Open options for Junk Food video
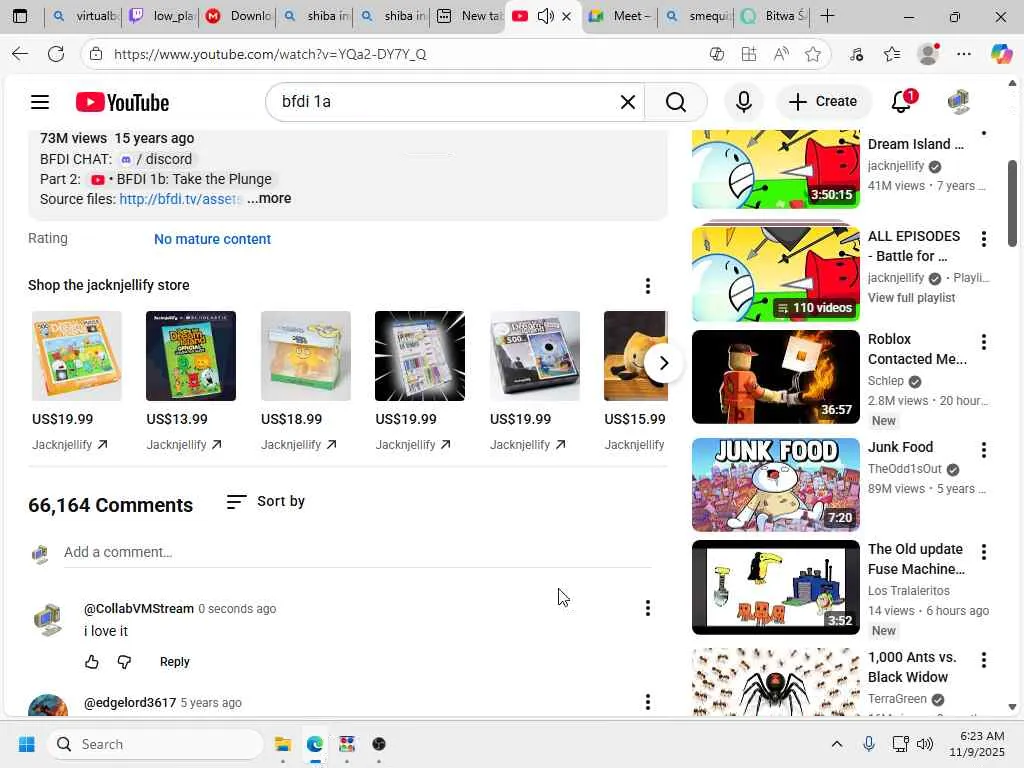The height and width of the screenshot is (768, 1024). point(984,449)
